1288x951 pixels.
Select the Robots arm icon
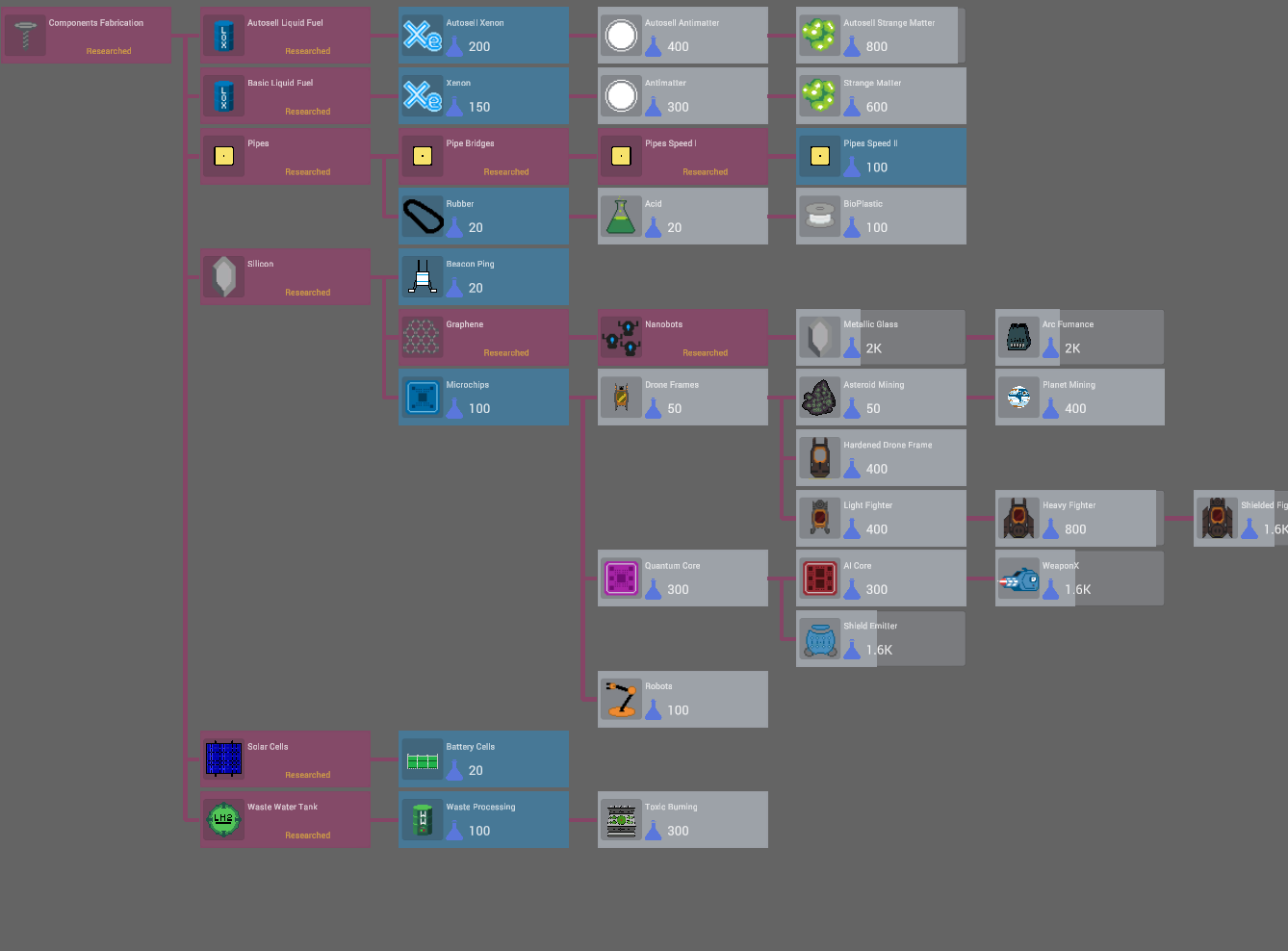click(x=621, y=699)
